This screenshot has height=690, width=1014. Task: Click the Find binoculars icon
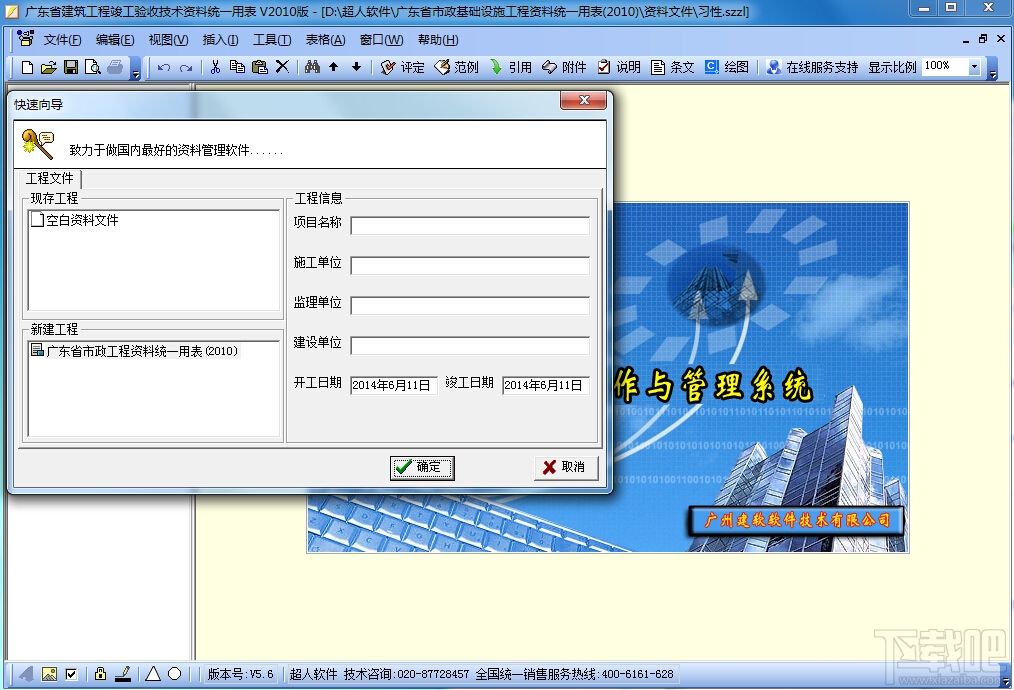(312, 67)
